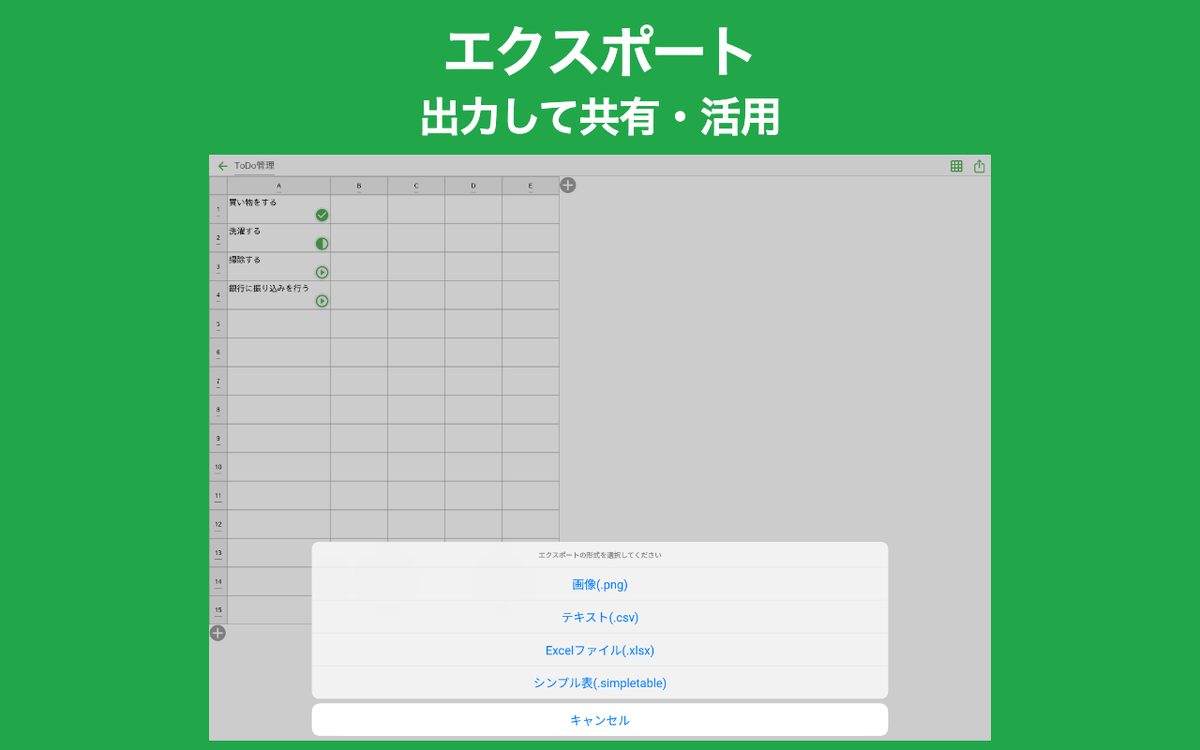Image resolution: width=1200 pixels, height=750 pixels.
Task: Select column A header
Action: click(x=279, y=186)
